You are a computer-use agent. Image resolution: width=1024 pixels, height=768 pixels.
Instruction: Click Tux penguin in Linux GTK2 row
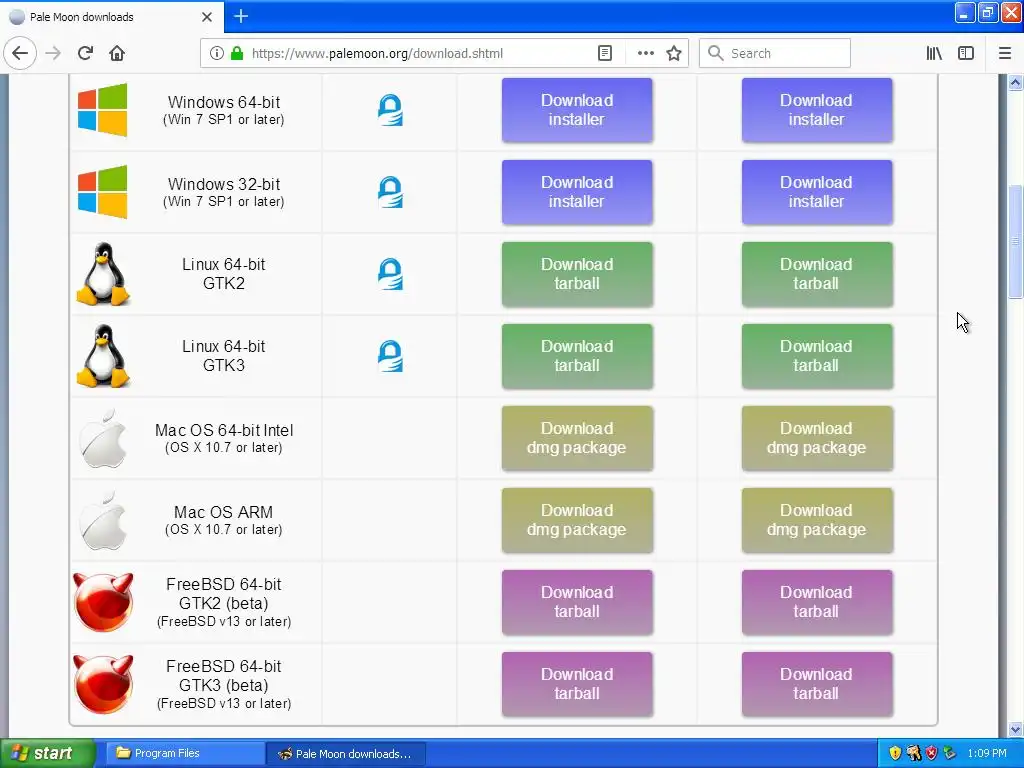click(103, 274)
